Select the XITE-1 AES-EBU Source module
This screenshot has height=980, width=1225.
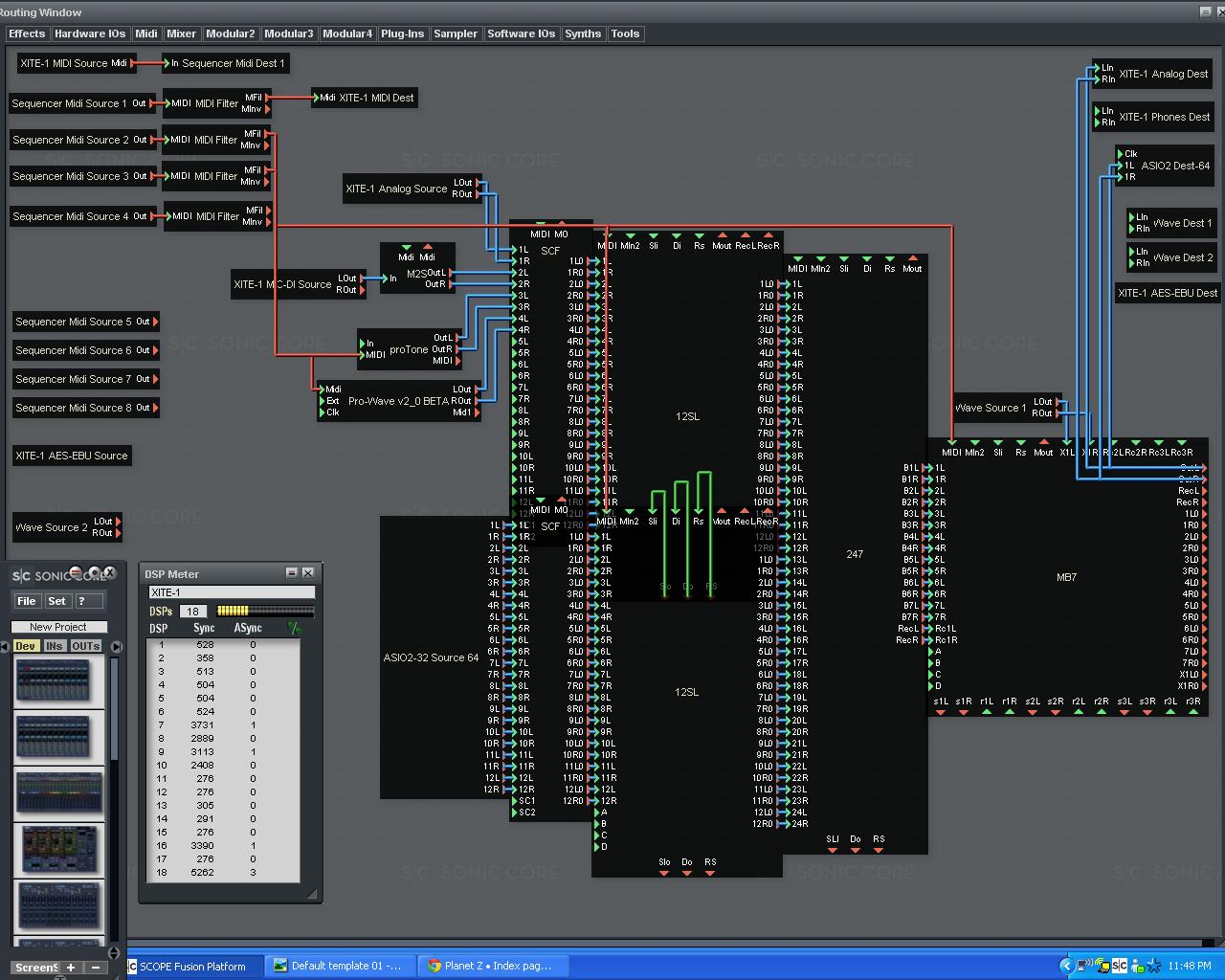click(72, 456)
